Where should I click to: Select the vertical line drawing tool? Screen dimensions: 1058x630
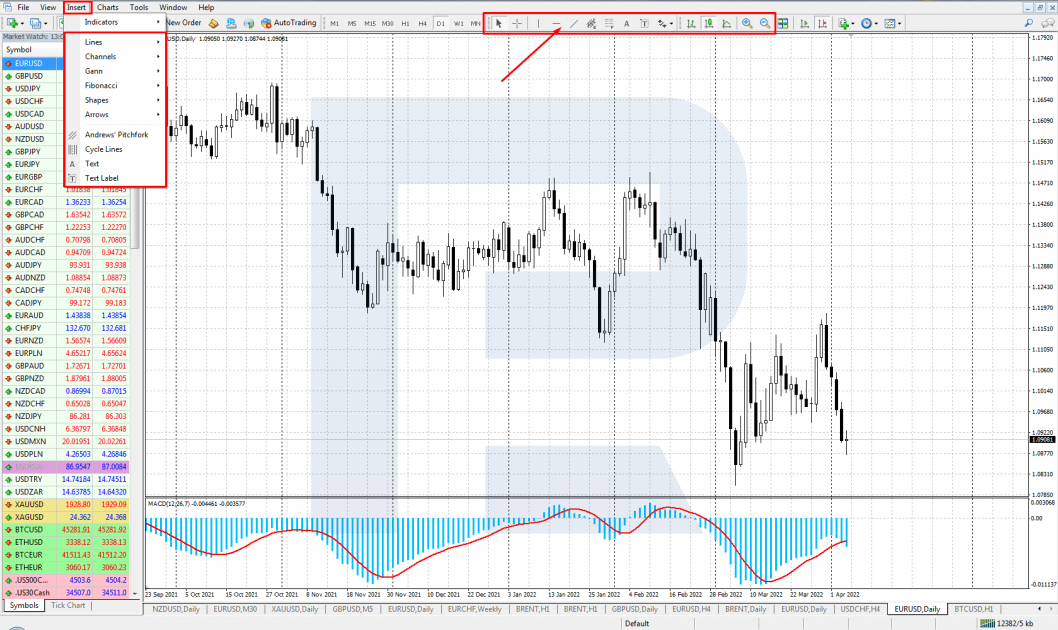[538, 24]
